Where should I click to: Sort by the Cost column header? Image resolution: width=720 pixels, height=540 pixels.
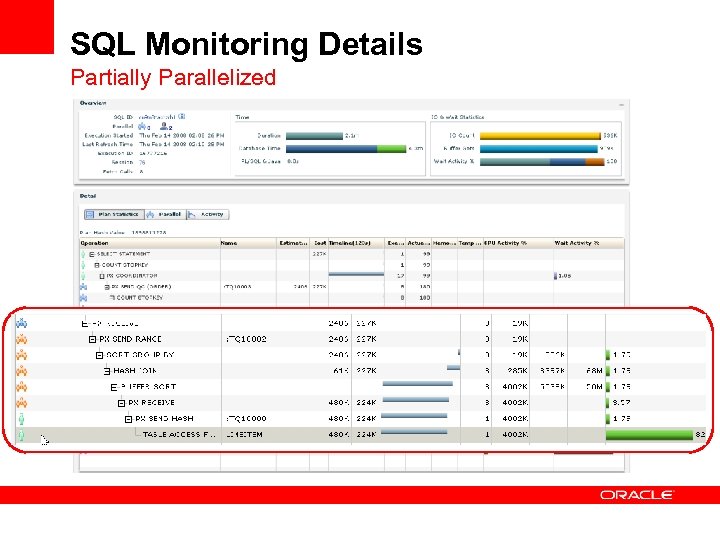pyautogui.click(x=320, y=243)
